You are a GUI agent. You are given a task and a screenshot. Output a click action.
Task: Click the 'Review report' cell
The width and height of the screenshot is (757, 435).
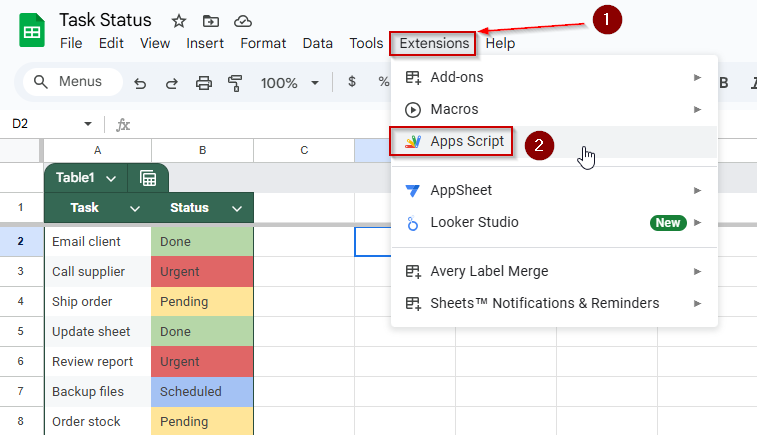pyautogui.click(x=98, y=362)
